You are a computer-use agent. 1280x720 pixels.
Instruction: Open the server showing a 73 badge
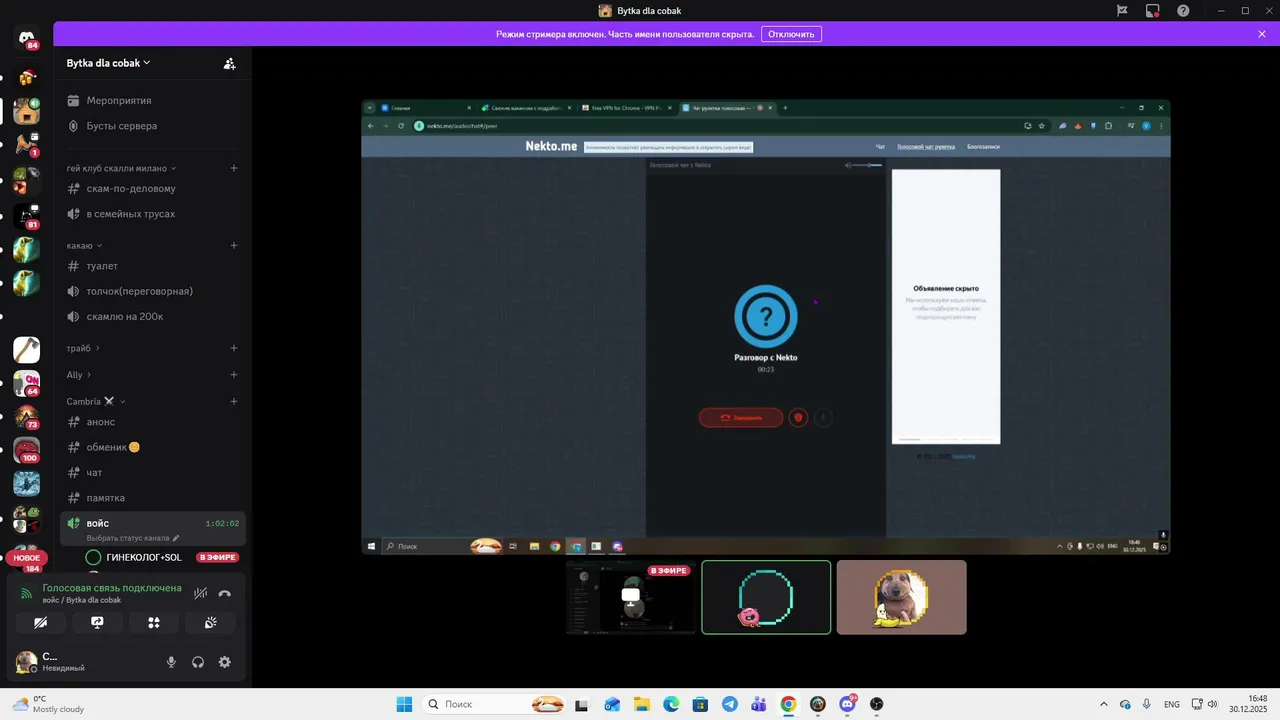pos(27,417)
